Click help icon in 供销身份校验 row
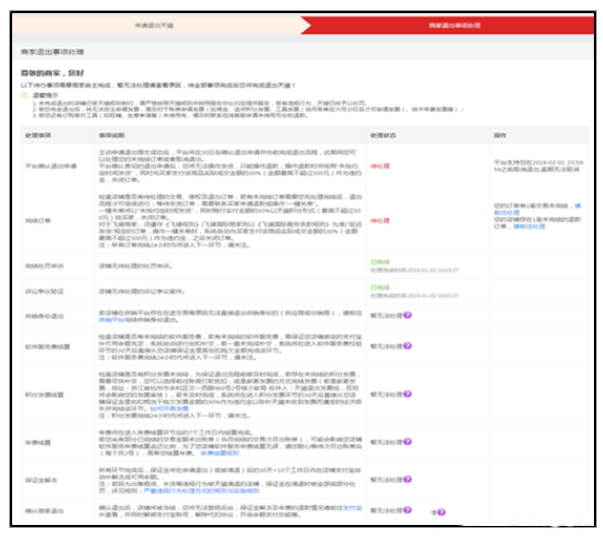The width and height of the screenshot is (603, 536). (x=408, y=314)
